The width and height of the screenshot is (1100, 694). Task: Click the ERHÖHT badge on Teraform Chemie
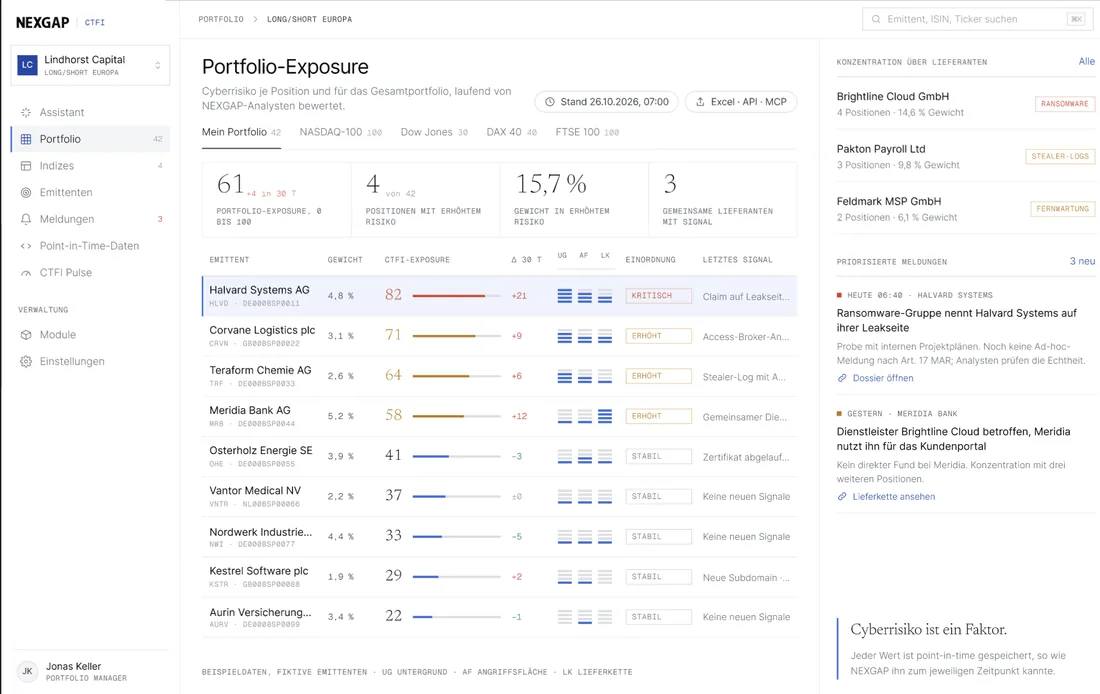coord(659,376)
